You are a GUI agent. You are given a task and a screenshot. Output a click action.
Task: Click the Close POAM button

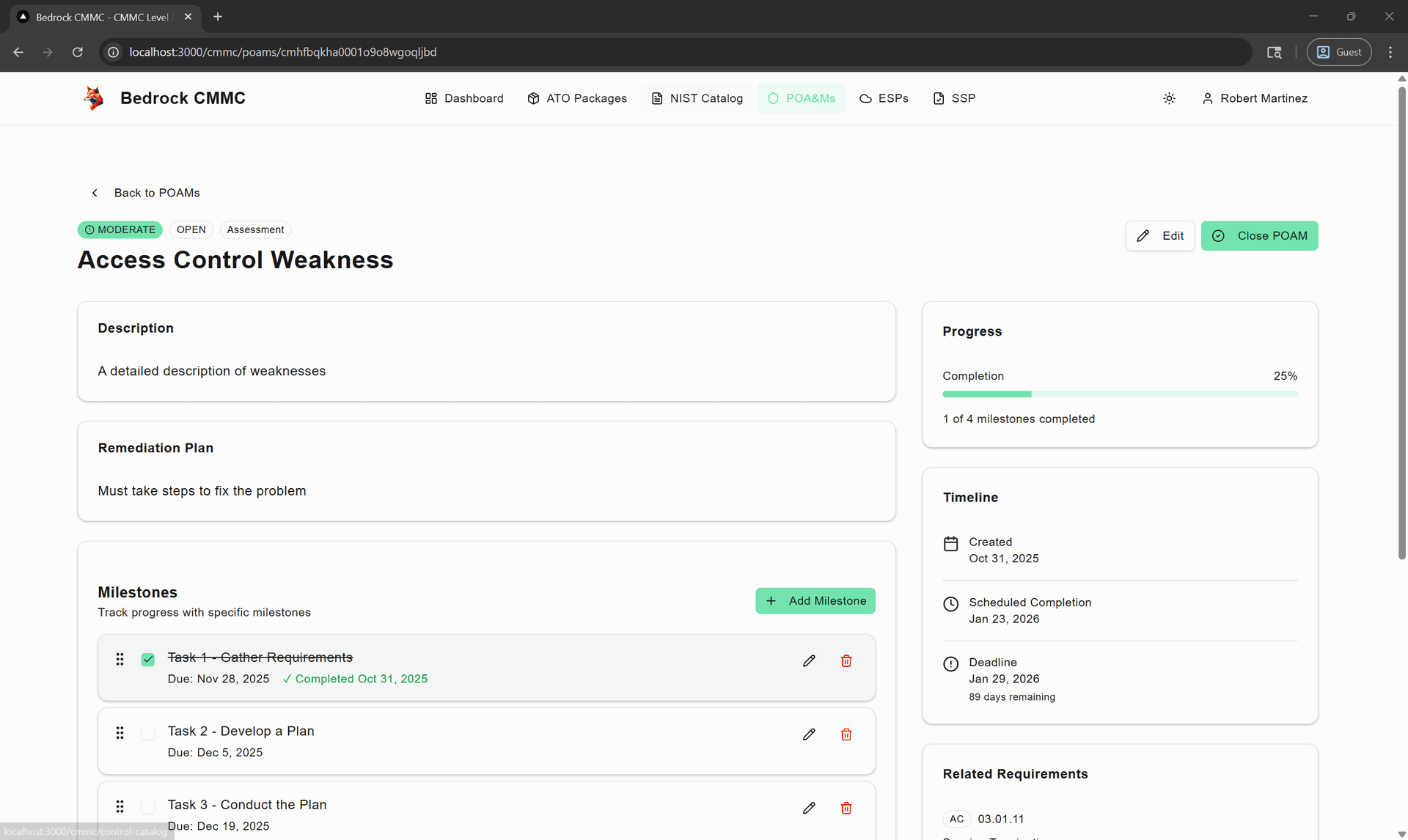pyautogui.click(x=1259, y=236)
